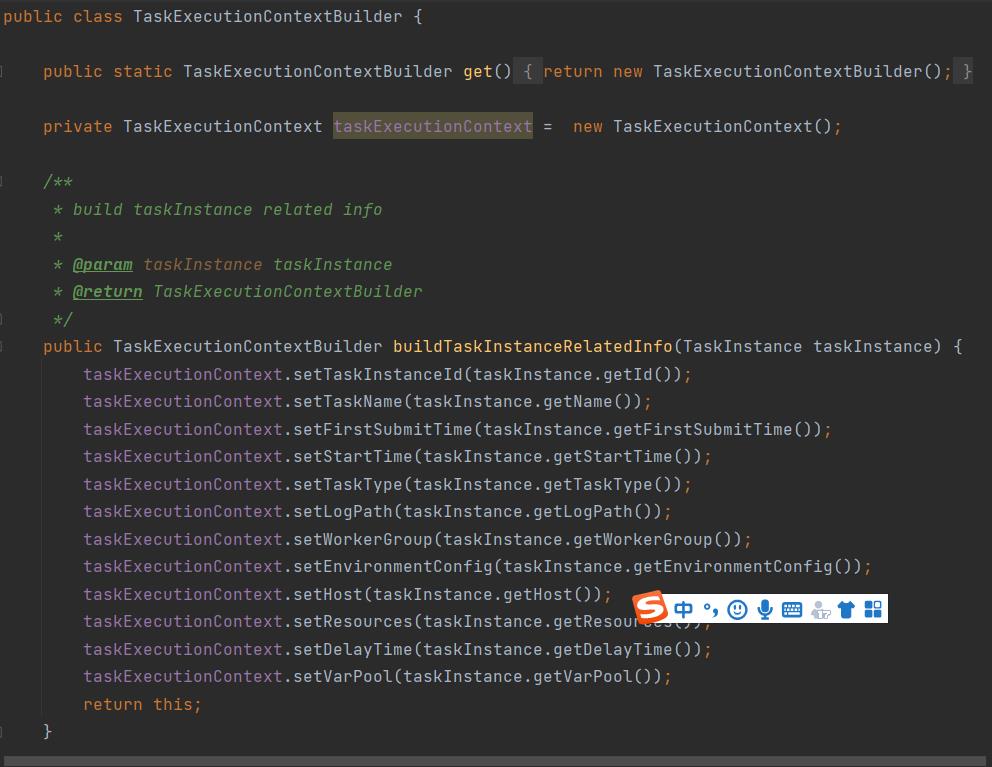Expand the folded opening brace of get() method
The width and height of the screenshot is (992, 767).
pyautogui.click(x=528, y=72)
